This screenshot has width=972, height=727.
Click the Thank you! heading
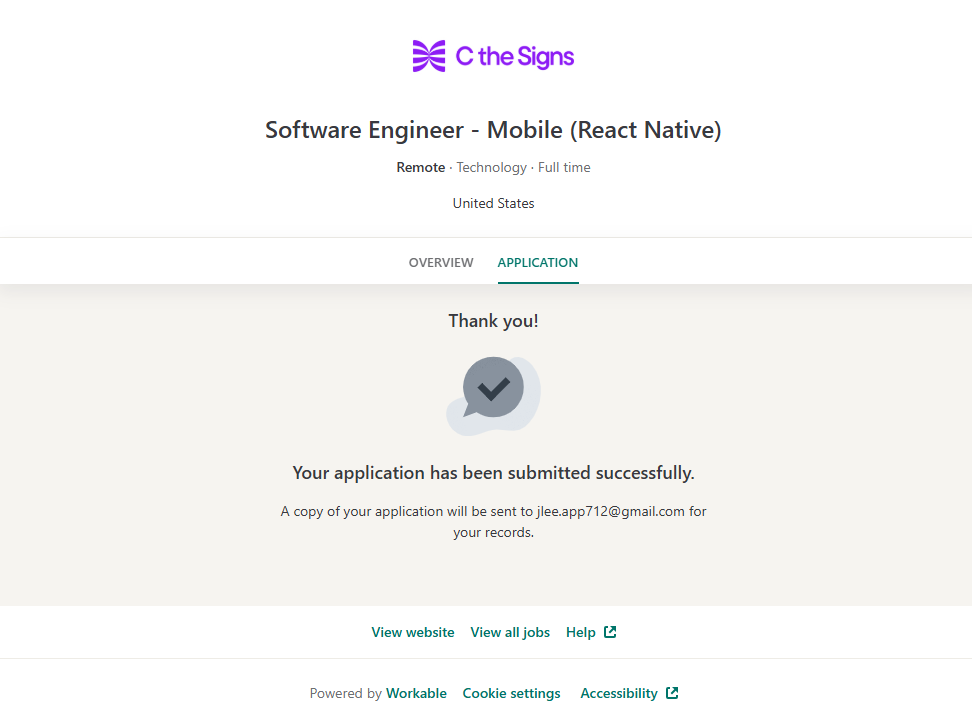tap(493, 321)
